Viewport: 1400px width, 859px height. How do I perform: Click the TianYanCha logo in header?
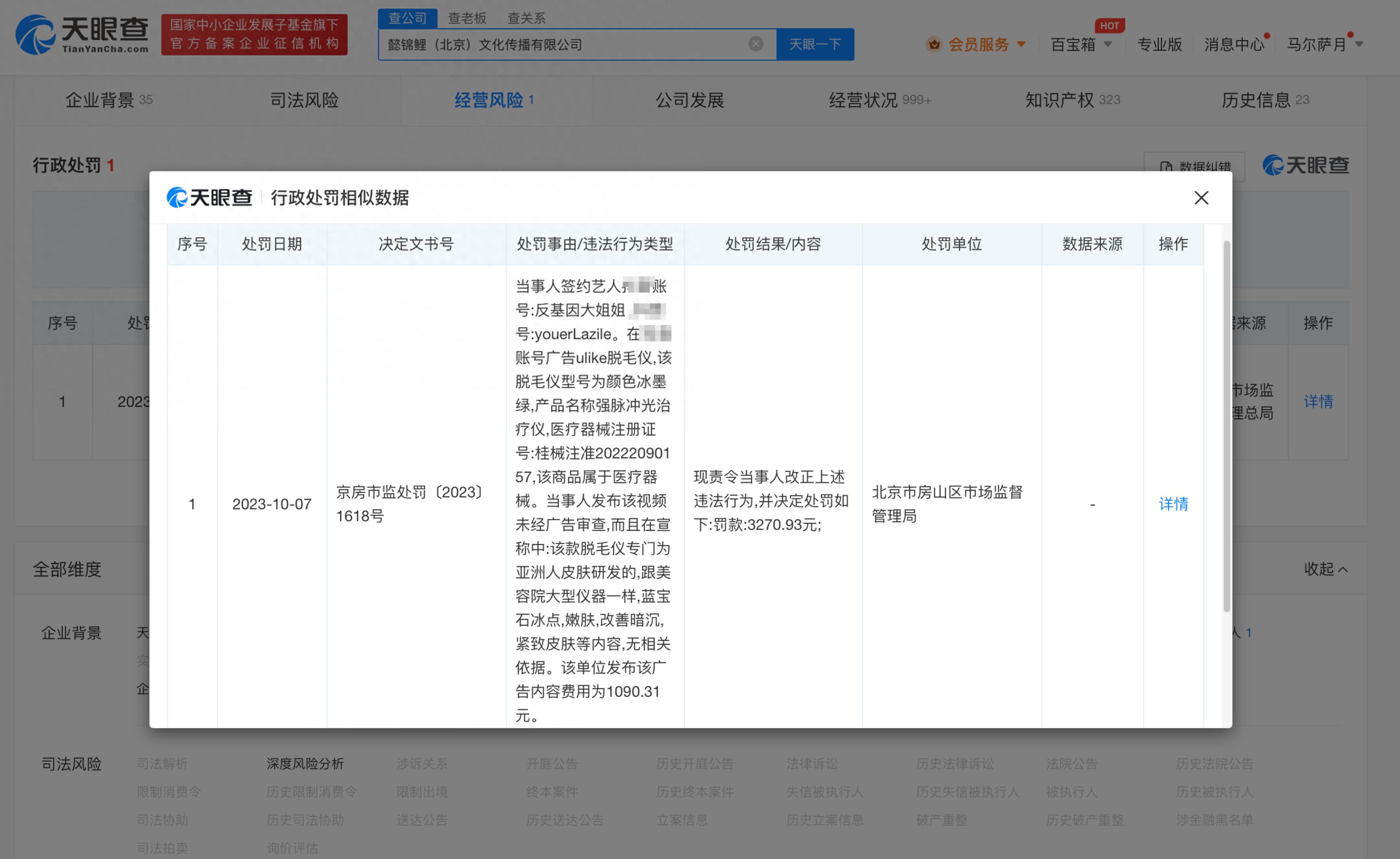point(82,35)
